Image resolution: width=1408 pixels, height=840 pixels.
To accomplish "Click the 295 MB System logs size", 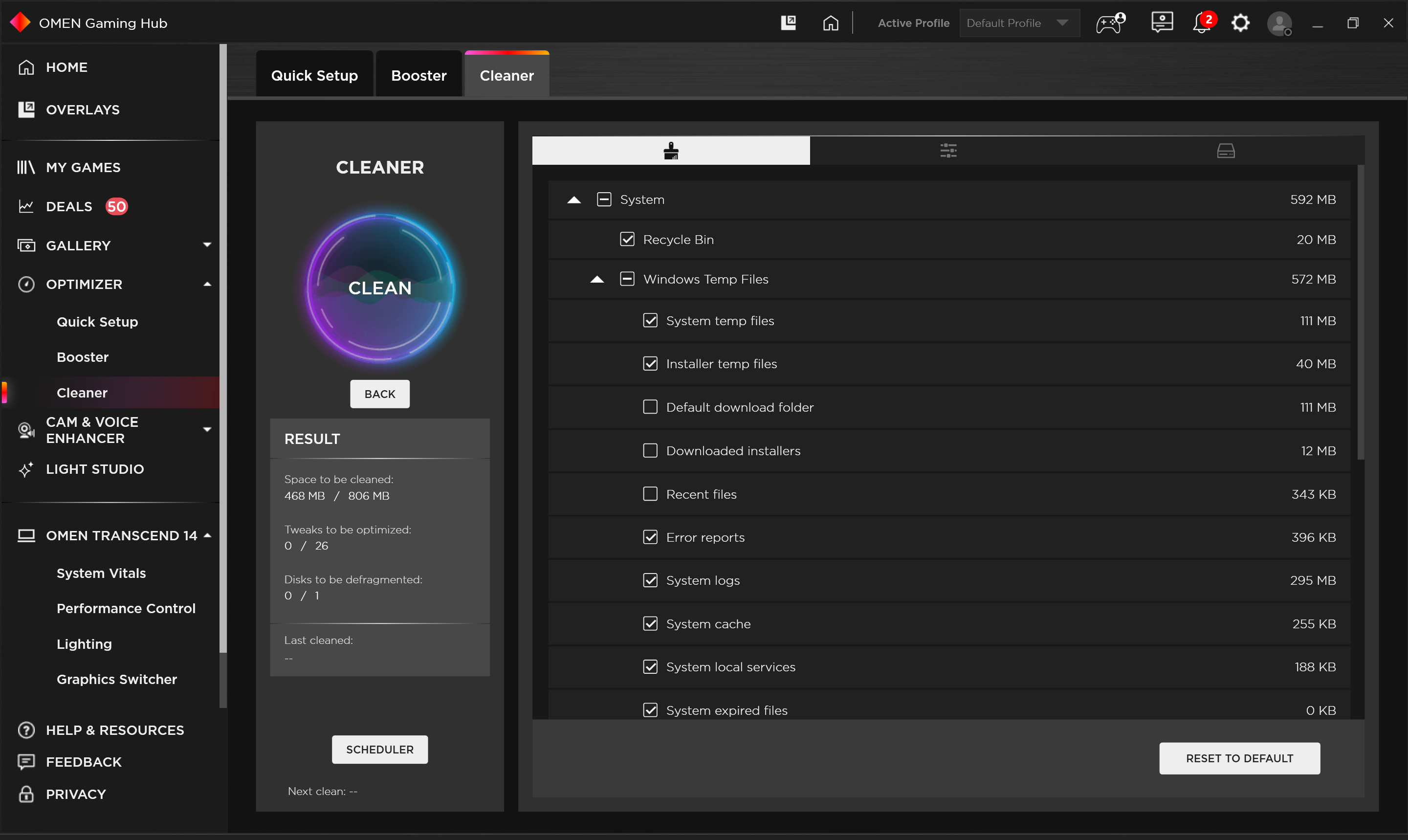I will coord(1313,581).
